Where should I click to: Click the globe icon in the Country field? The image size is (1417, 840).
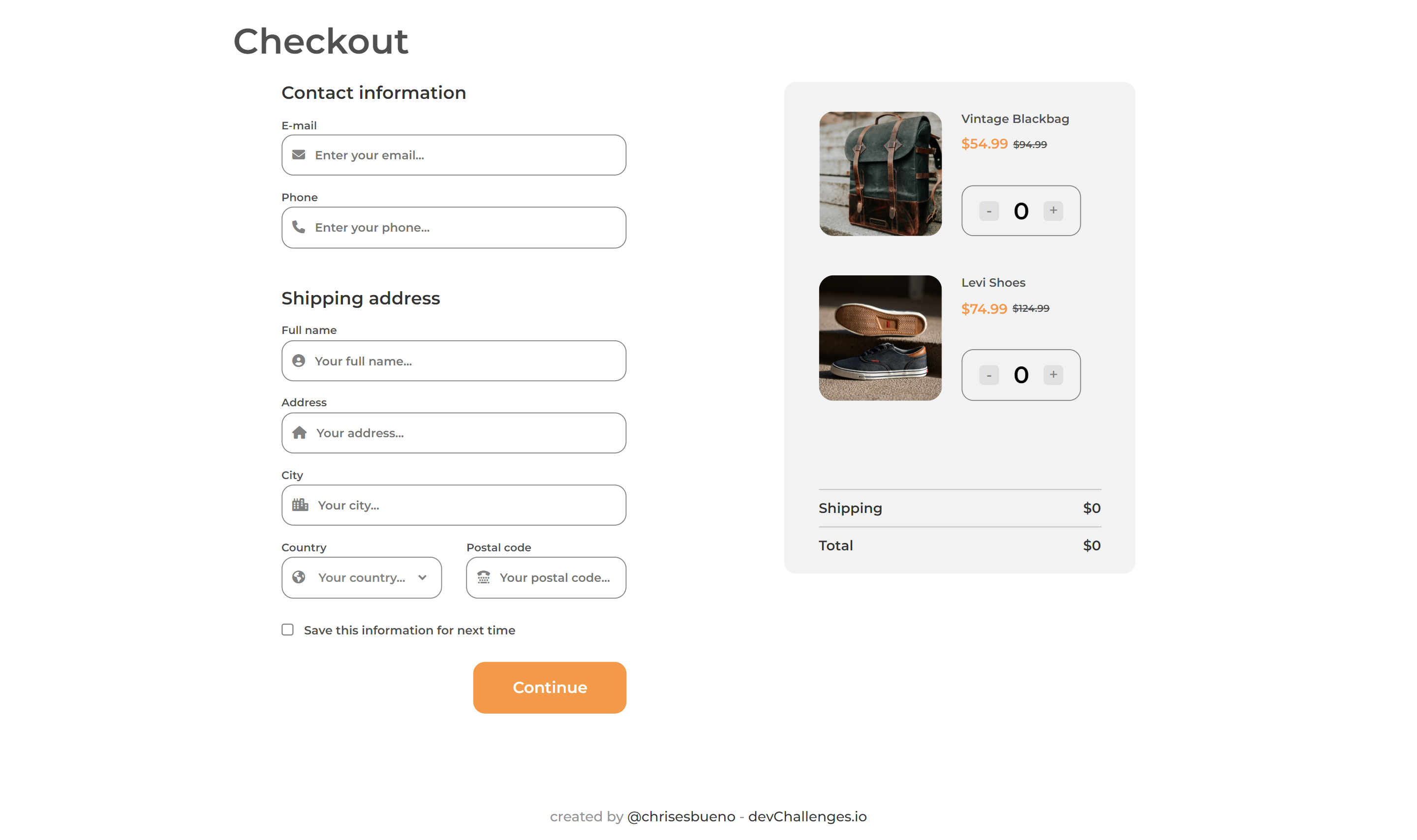click(x=298, y=577)
